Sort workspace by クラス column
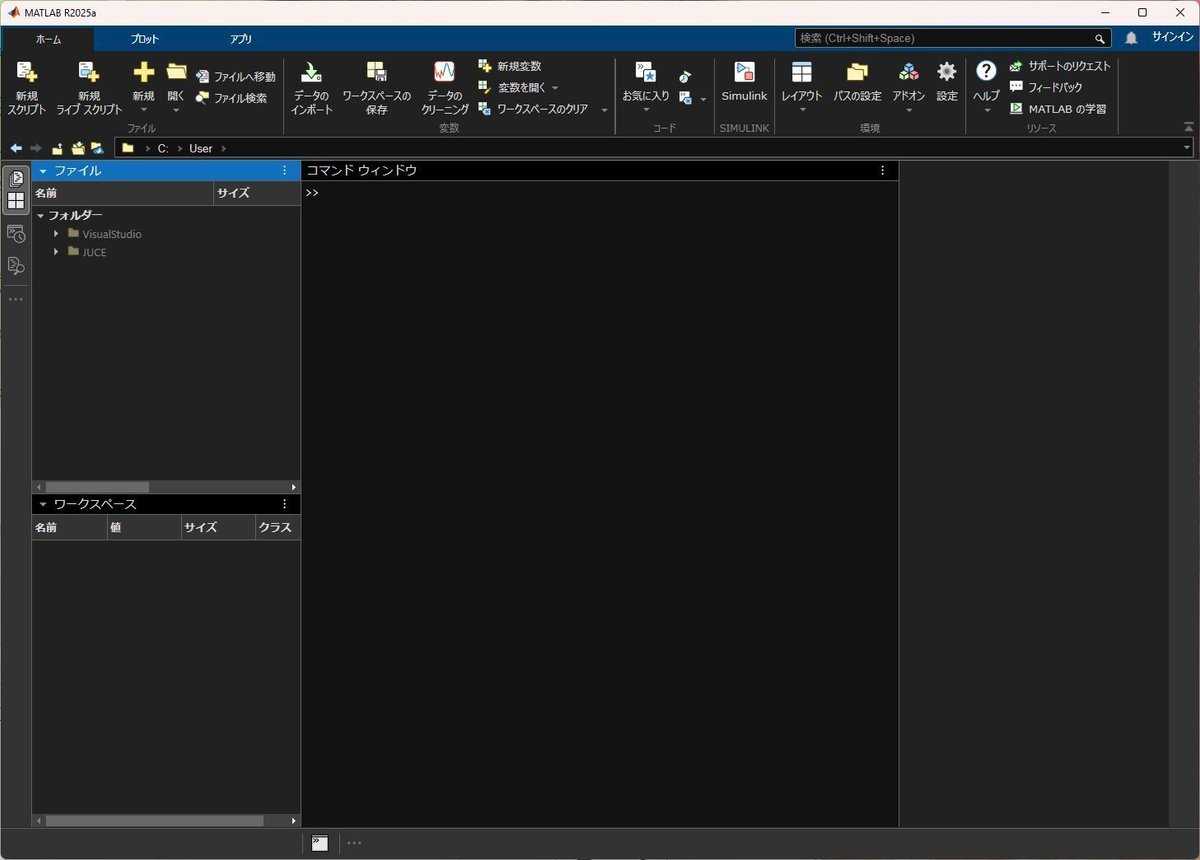Screen dimensions: 1200x860 pyautogui.click(x=277, y=527)
